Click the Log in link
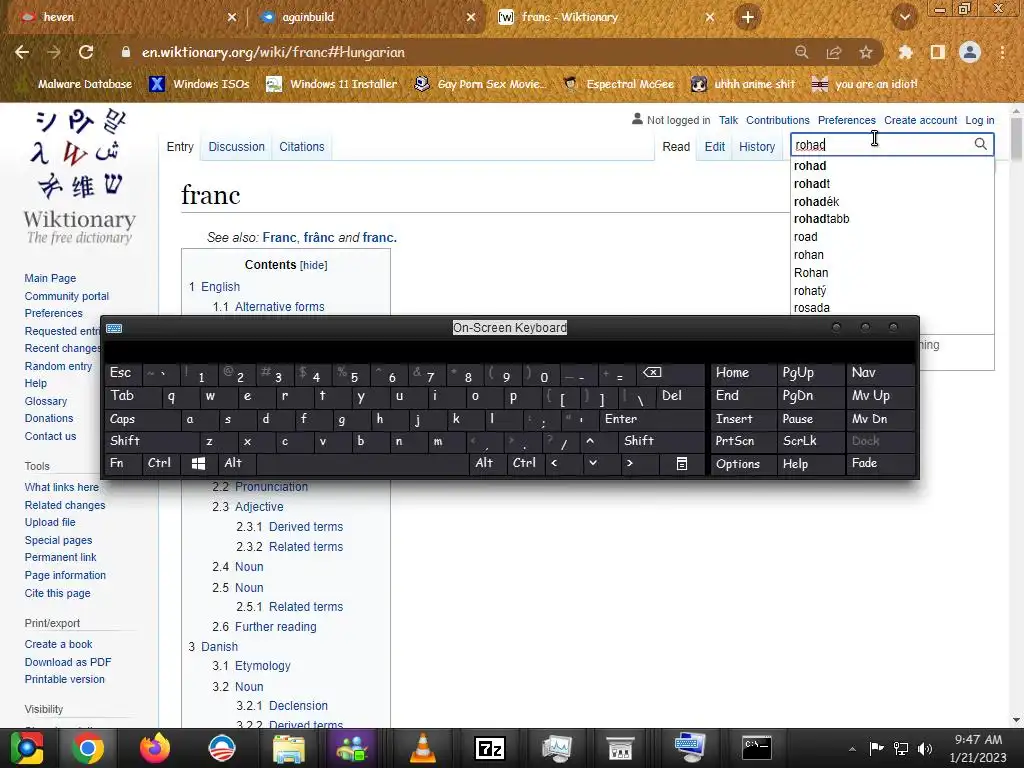 [x=980, y=120]
